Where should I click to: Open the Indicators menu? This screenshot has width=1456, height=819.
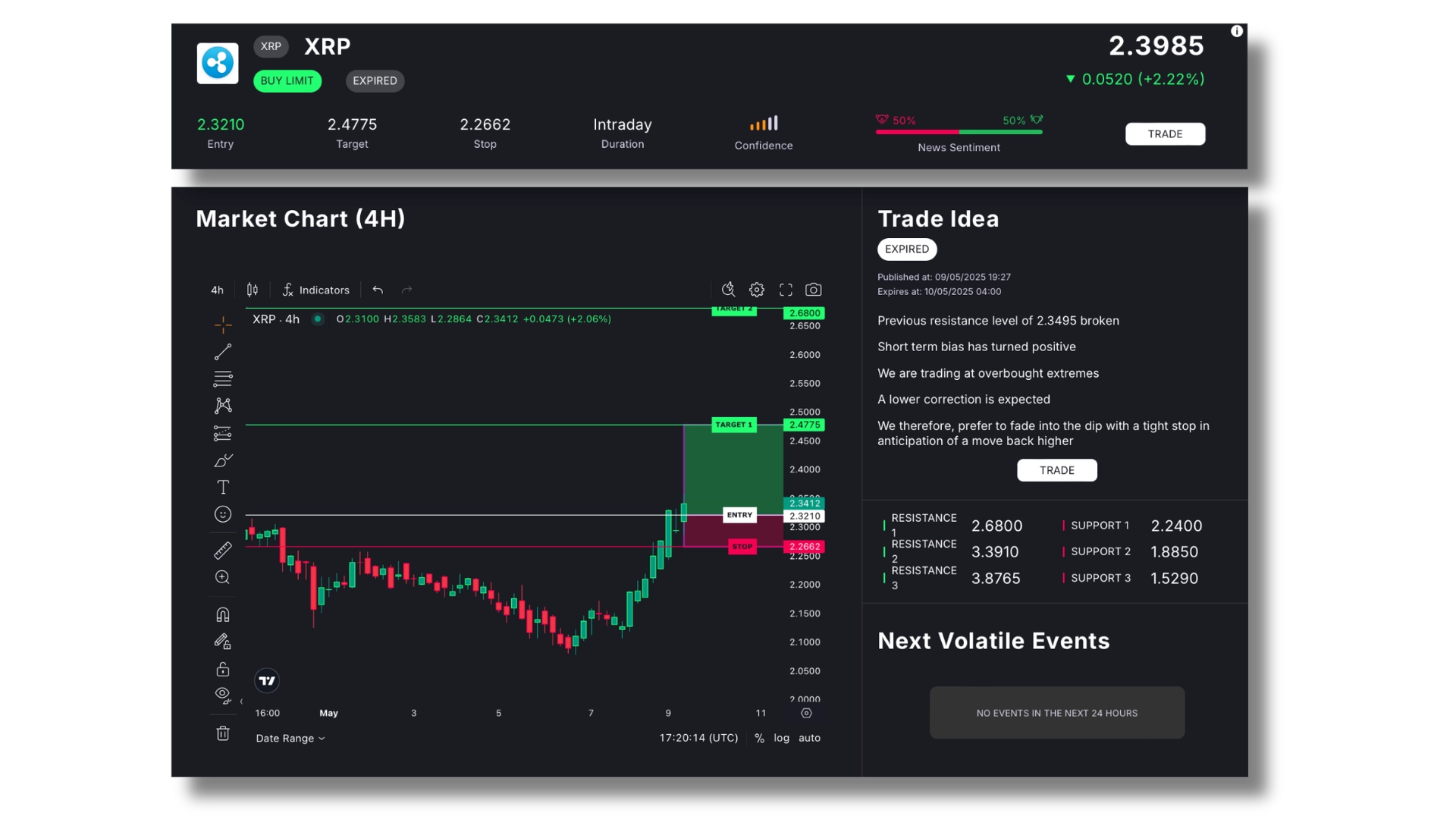click(316, 290)
